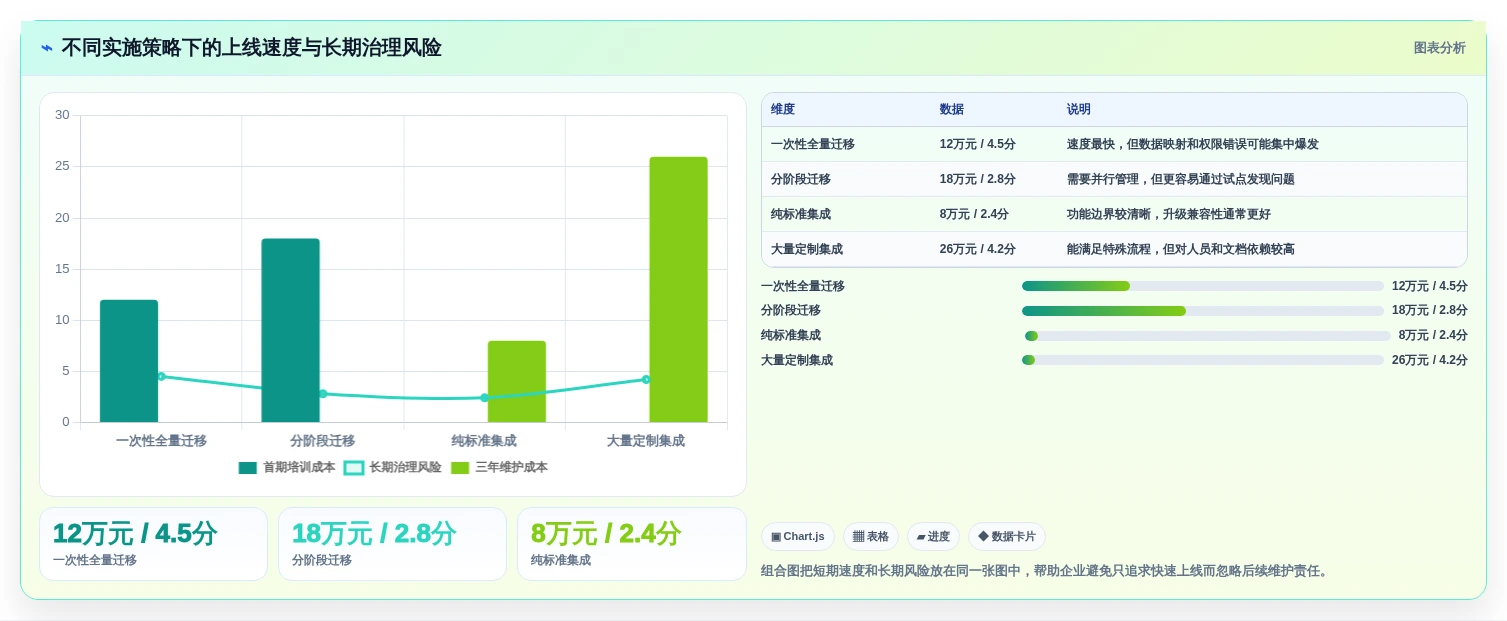The image size is (1507, 621).
Task: Toggle the 长期治理风险 legend swatch
Action: 354,468
